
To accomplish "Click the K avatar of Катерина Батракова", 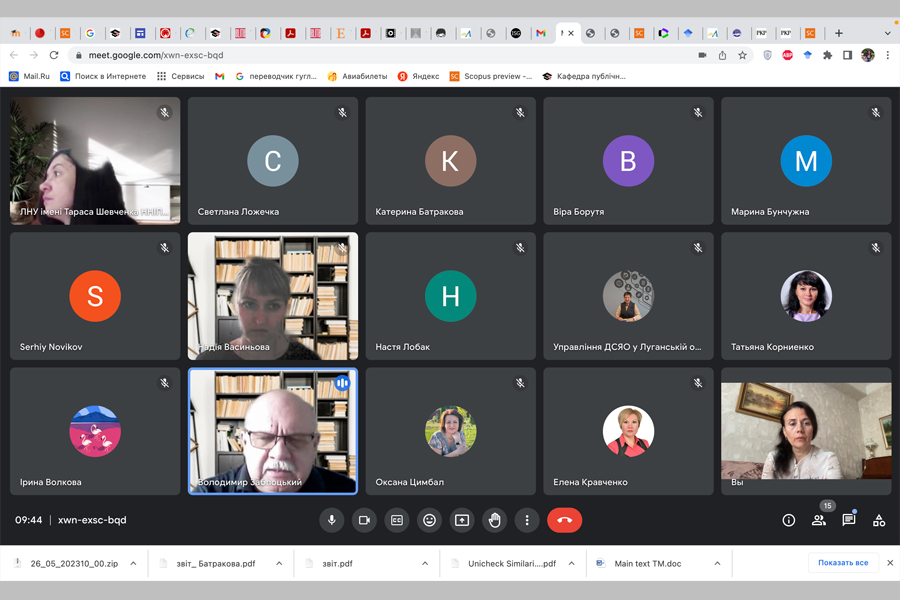I will pyautogui.click(x=451, y=161).
